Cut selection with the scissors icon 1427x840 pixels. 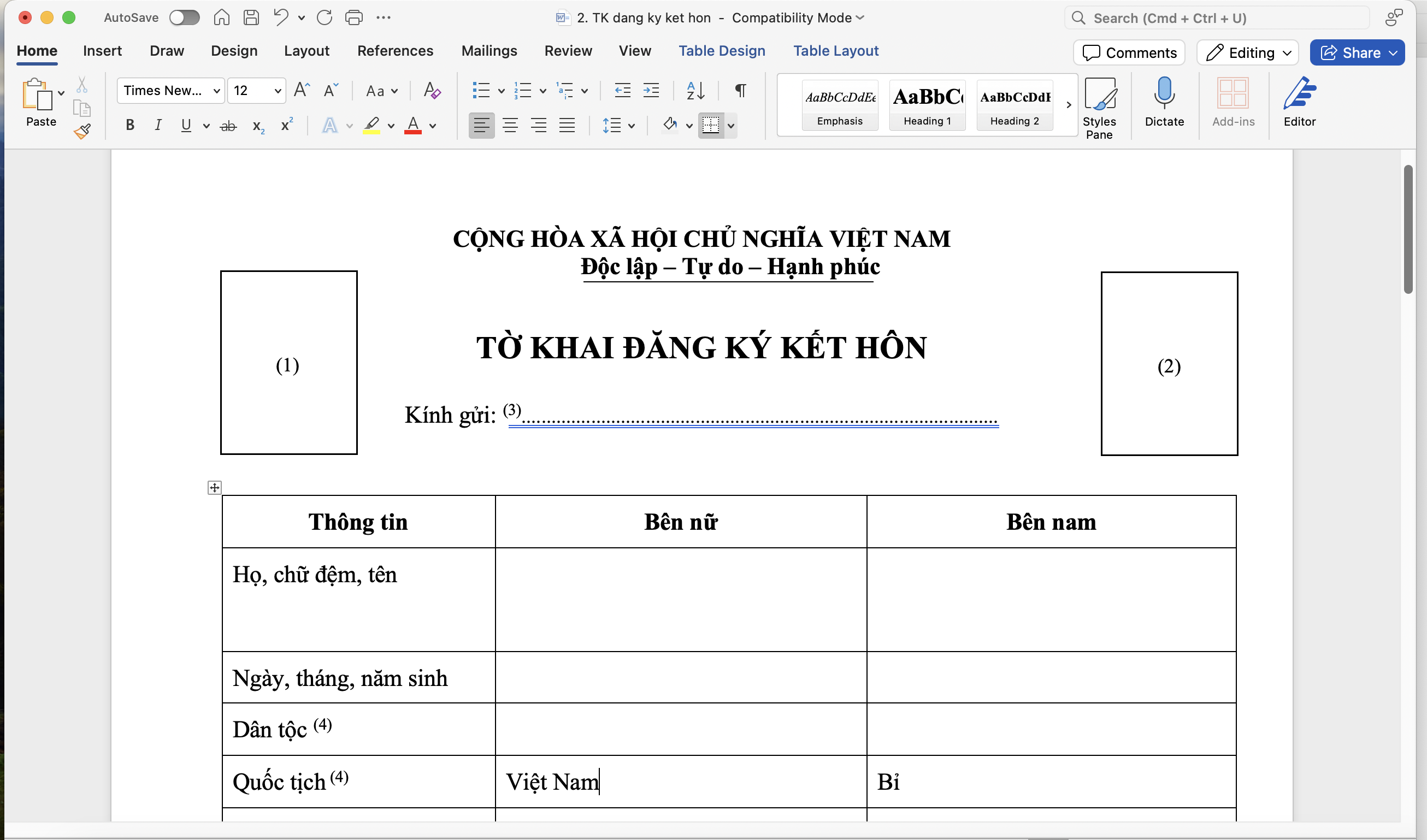[82, 85]
